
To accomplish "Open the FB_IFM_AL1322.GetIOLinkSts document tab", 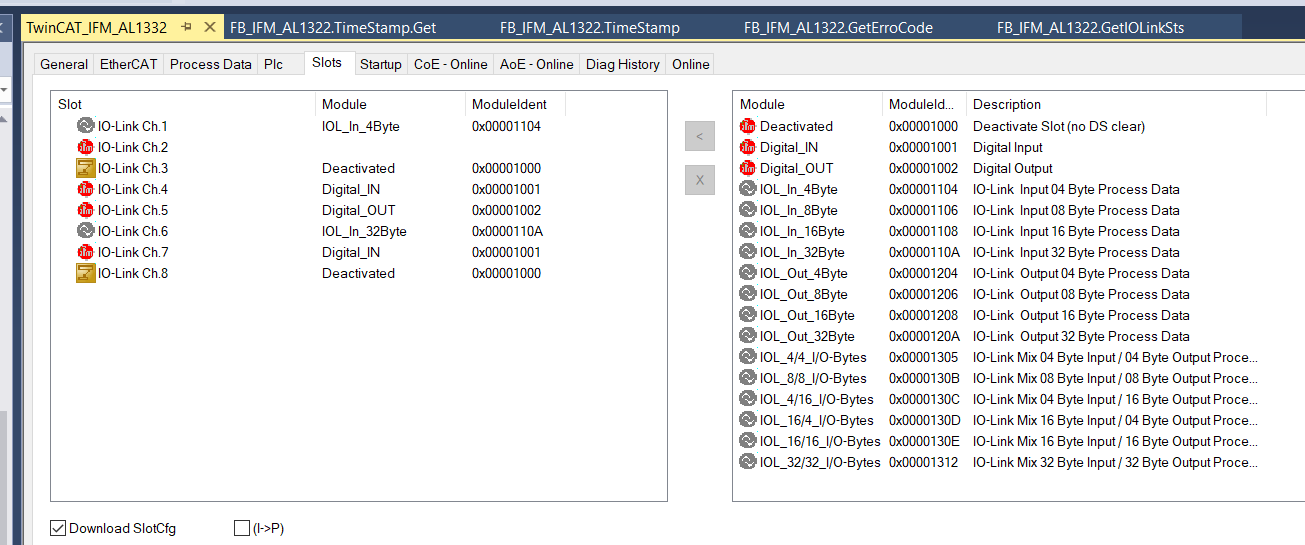I will tap(1090, 28).
